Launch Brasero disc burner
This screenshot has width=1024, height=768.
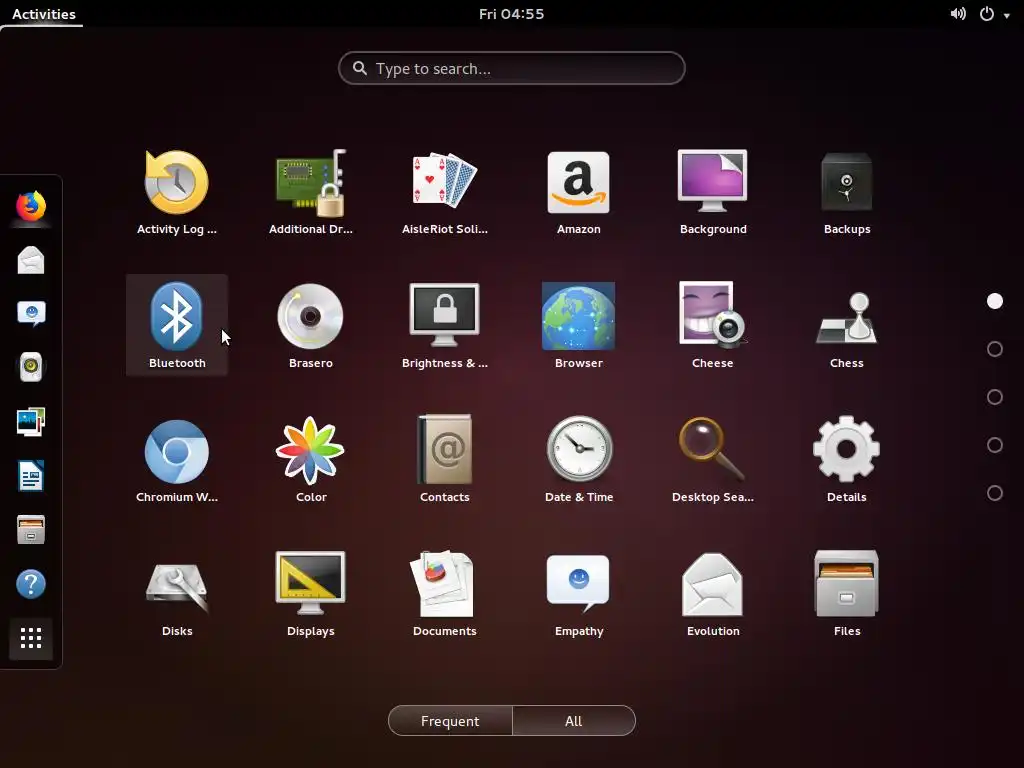[311, 325]
